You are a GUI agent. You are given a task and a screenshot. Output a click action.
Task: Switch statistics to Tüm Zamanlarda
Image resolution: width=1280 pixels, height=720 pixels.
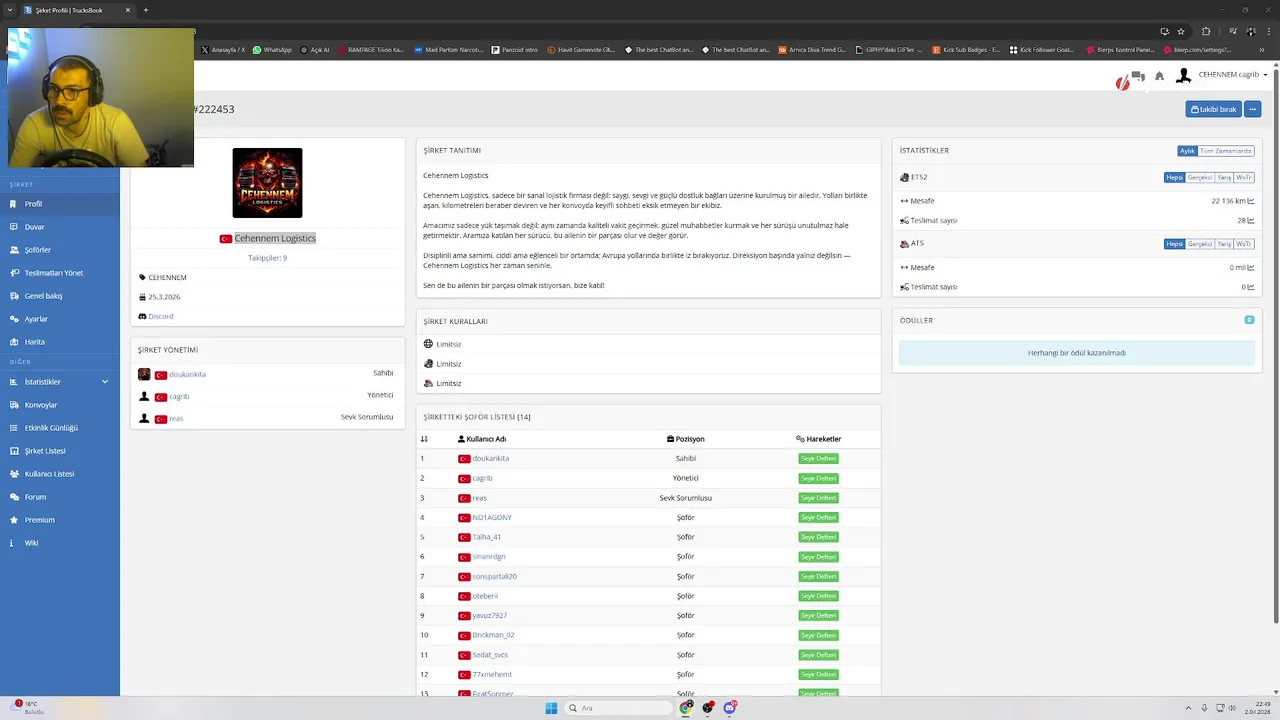[x=1226, y=151]
